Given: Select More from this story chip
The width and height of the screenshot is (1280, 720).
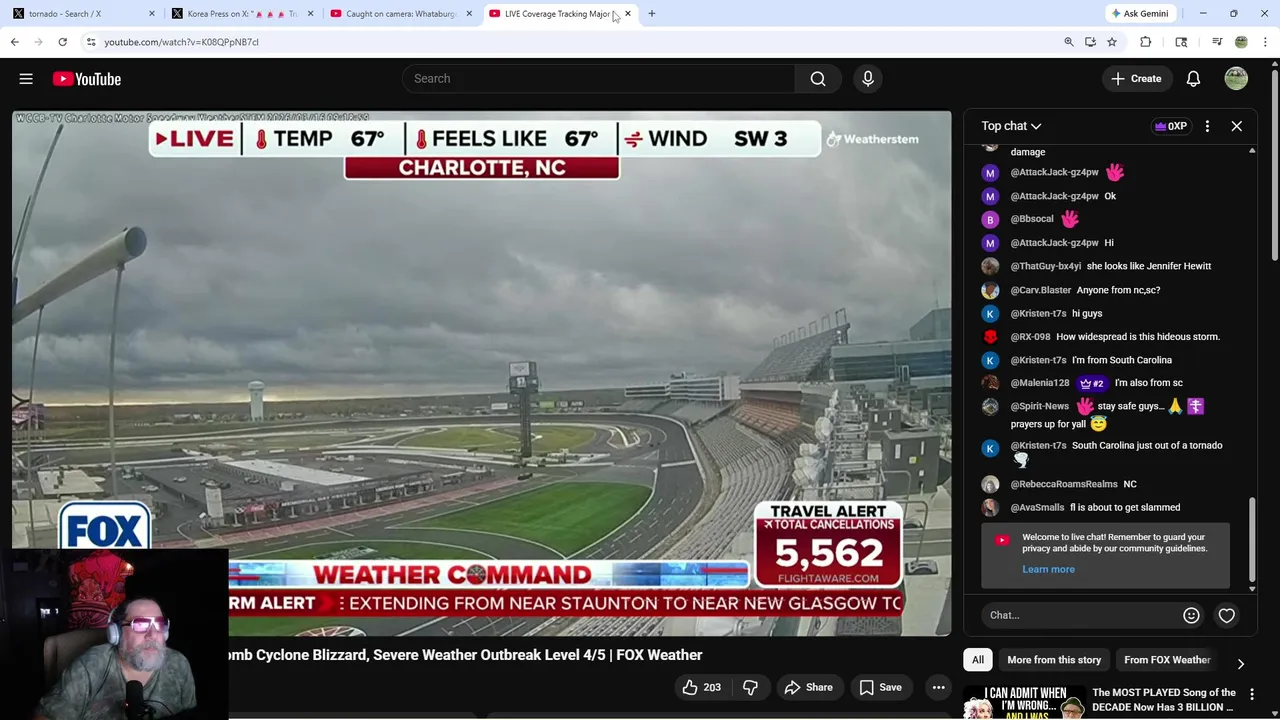Looking at the screenshot, I should pos(1054,660).
